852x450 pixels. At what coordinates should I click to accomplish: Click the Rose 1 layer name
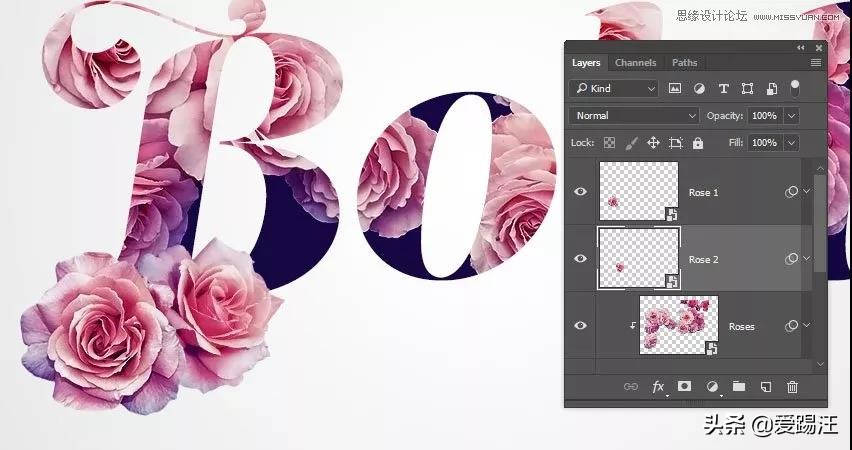pos(703,192)
